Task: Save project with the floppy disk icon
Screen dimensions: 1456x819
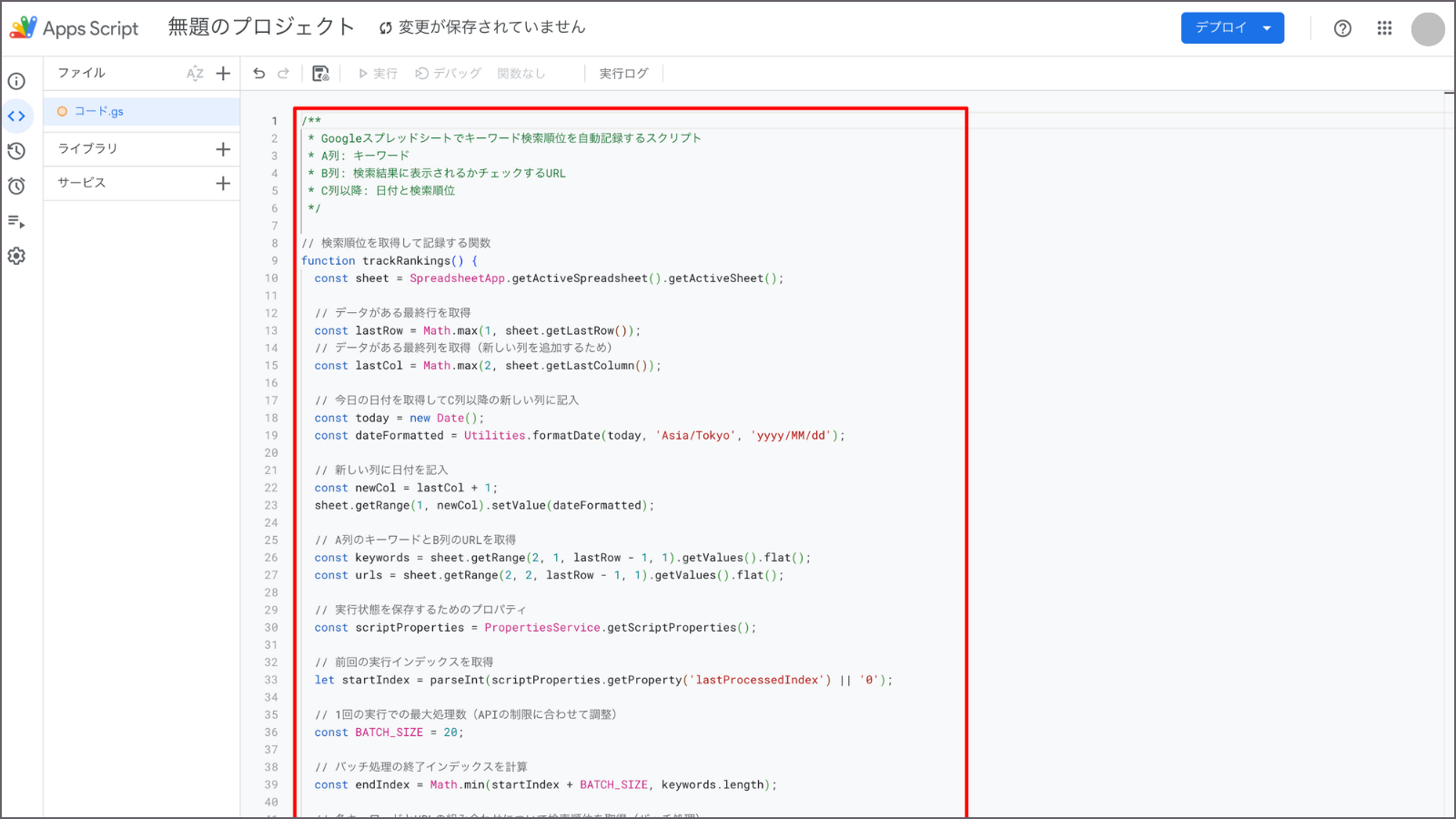Action: tap(320, 73)
